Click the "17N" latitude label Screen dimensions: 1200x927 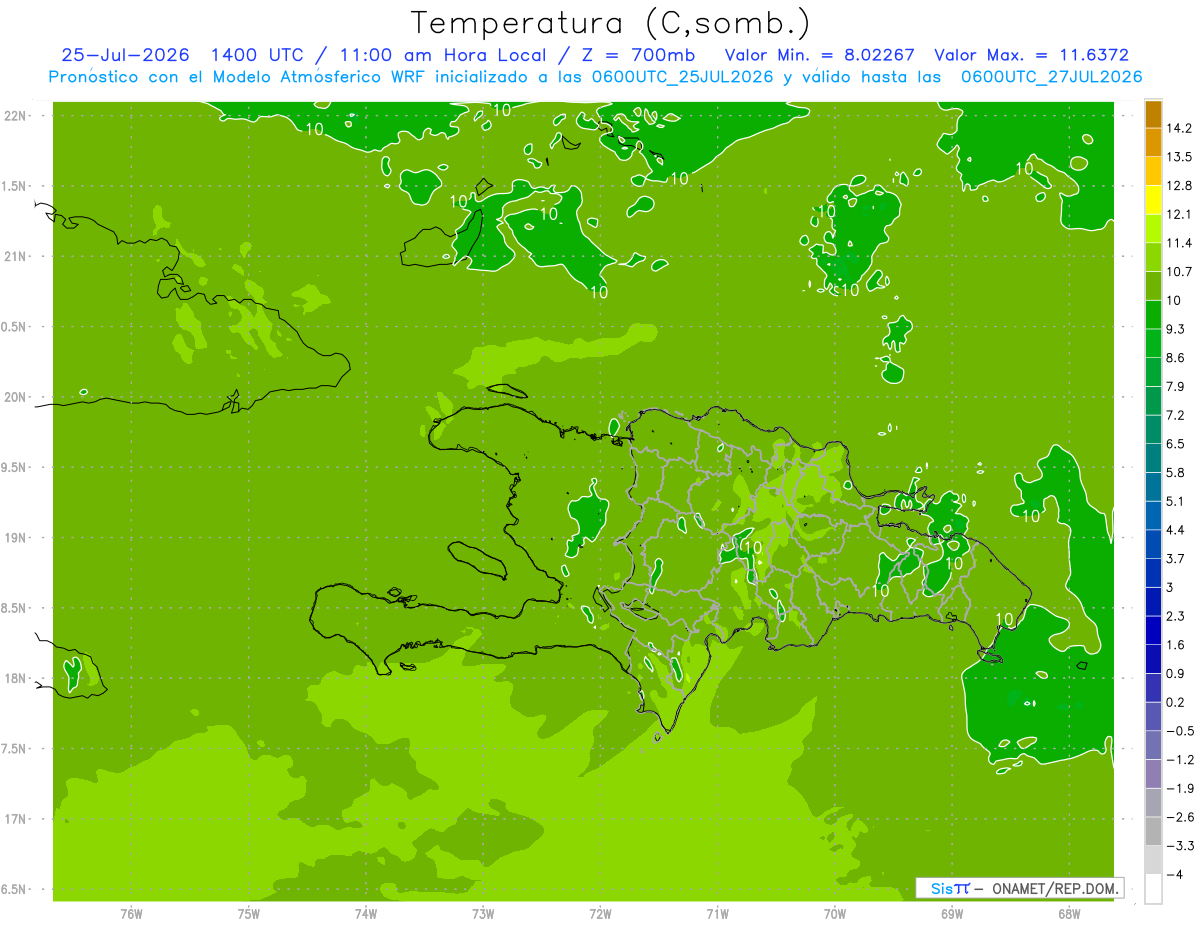15,819
